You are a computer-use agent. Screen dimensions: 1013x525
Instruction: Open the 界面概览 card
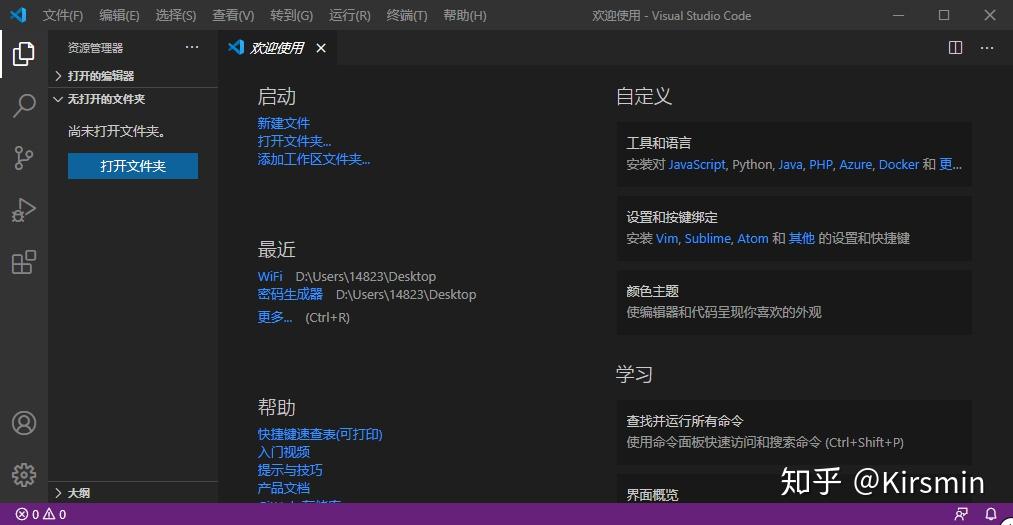(794, 489)
